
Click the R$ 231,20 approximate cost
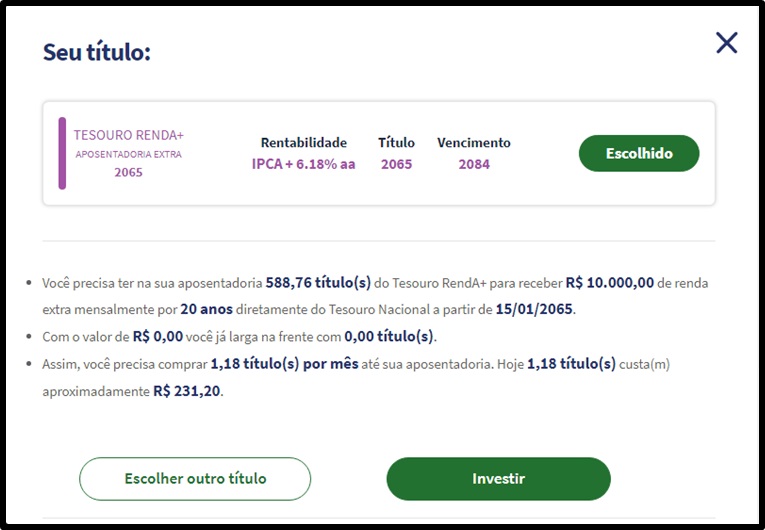click(186, 391)
